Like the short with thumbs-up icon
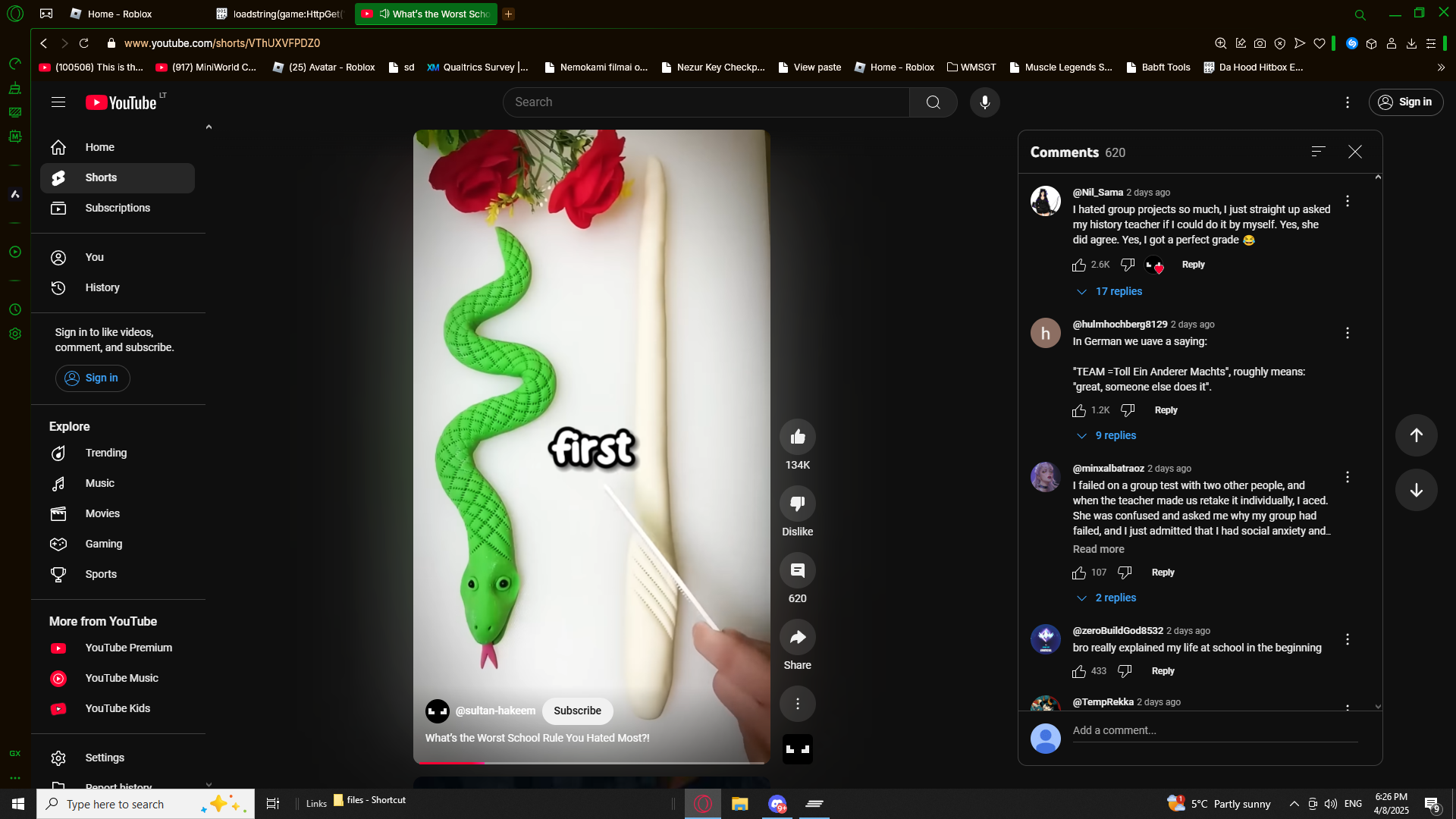1456x819 pixels. pyautogui.click(x=797, y=437)
